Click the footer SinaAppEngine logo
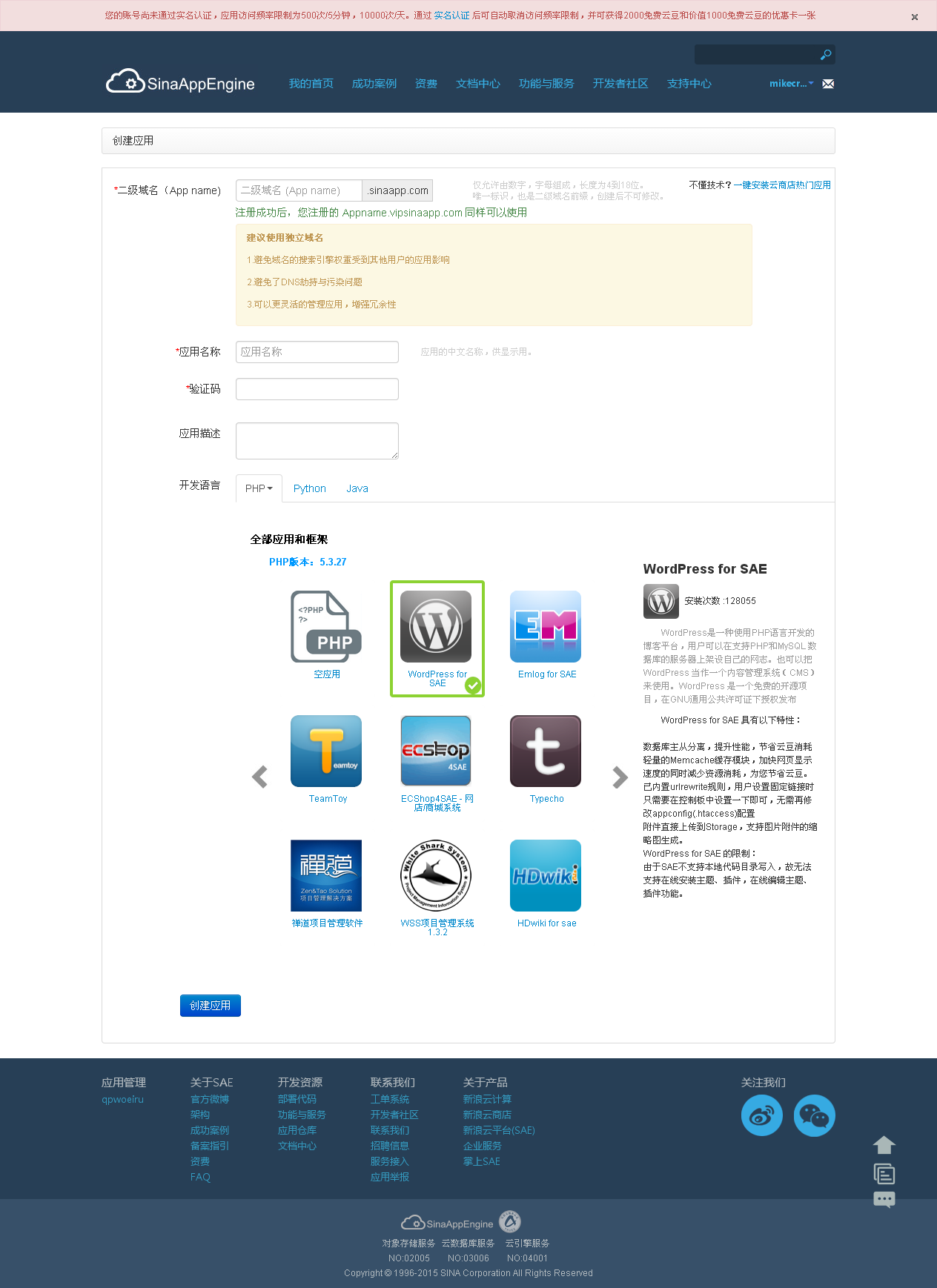Viewport: 937px width, 1288px height. tap(447, 1223)
